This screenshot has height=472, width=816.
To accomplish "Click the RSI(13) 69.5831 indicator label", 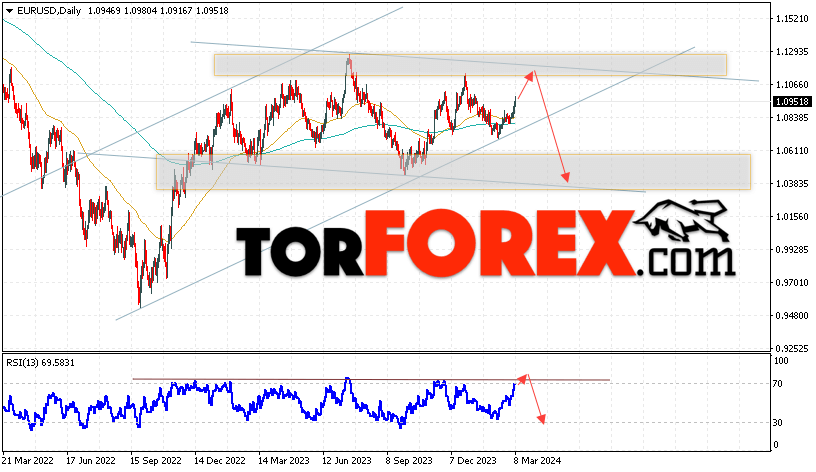I will coord(40,363).
